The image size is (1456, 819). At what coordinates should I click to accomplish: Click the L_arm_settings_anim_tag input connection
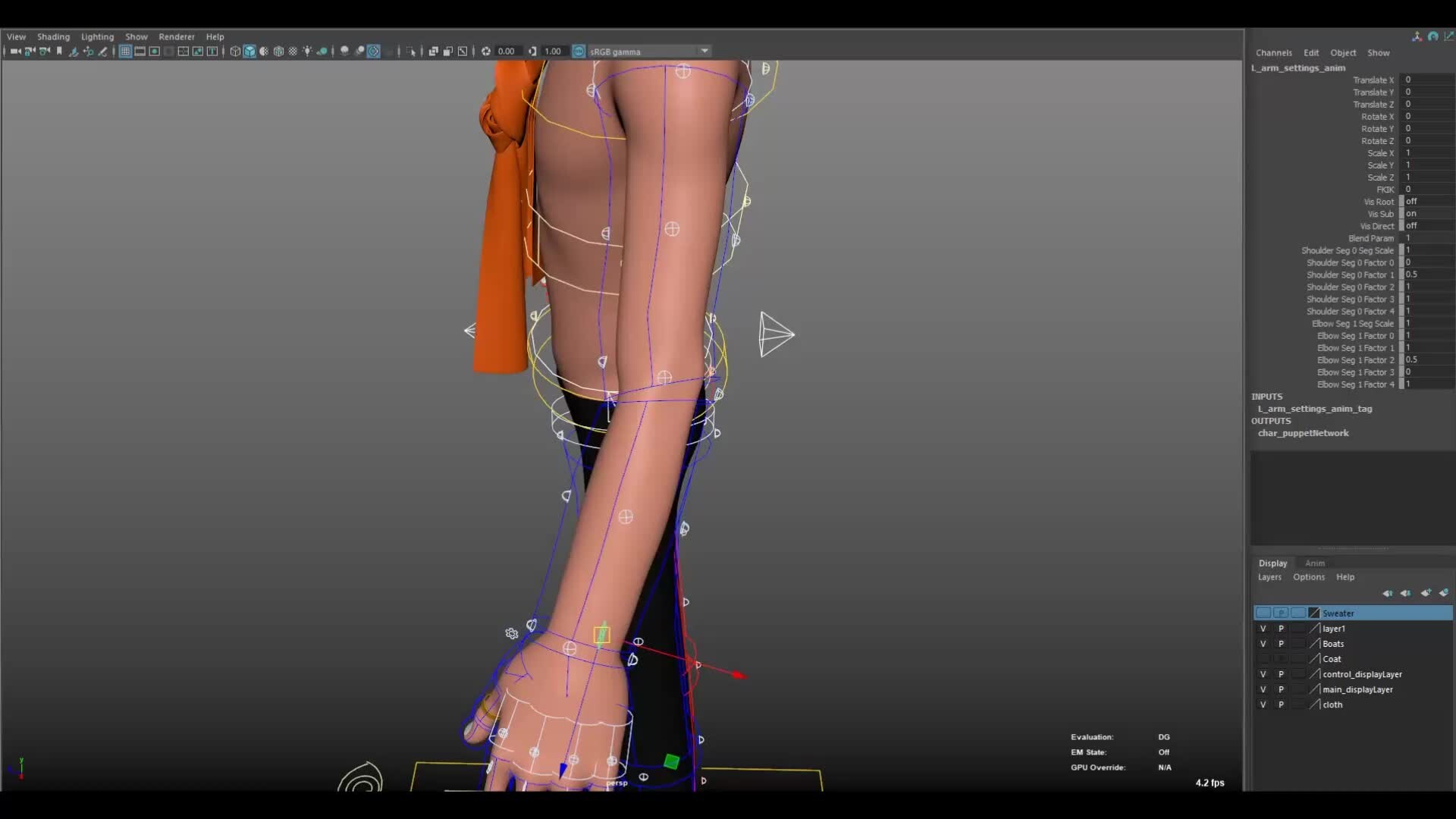[x=1314, y=409]
